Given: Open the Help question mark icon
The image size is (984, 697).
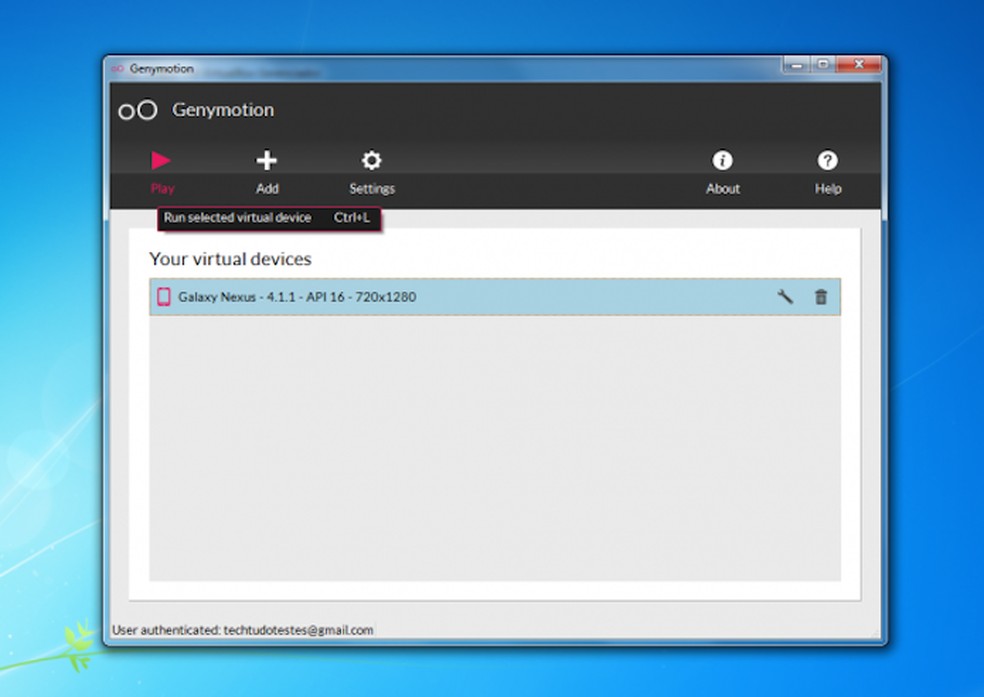Looking at the screenshot, I should pyautogui.click(x=828, y=160).
